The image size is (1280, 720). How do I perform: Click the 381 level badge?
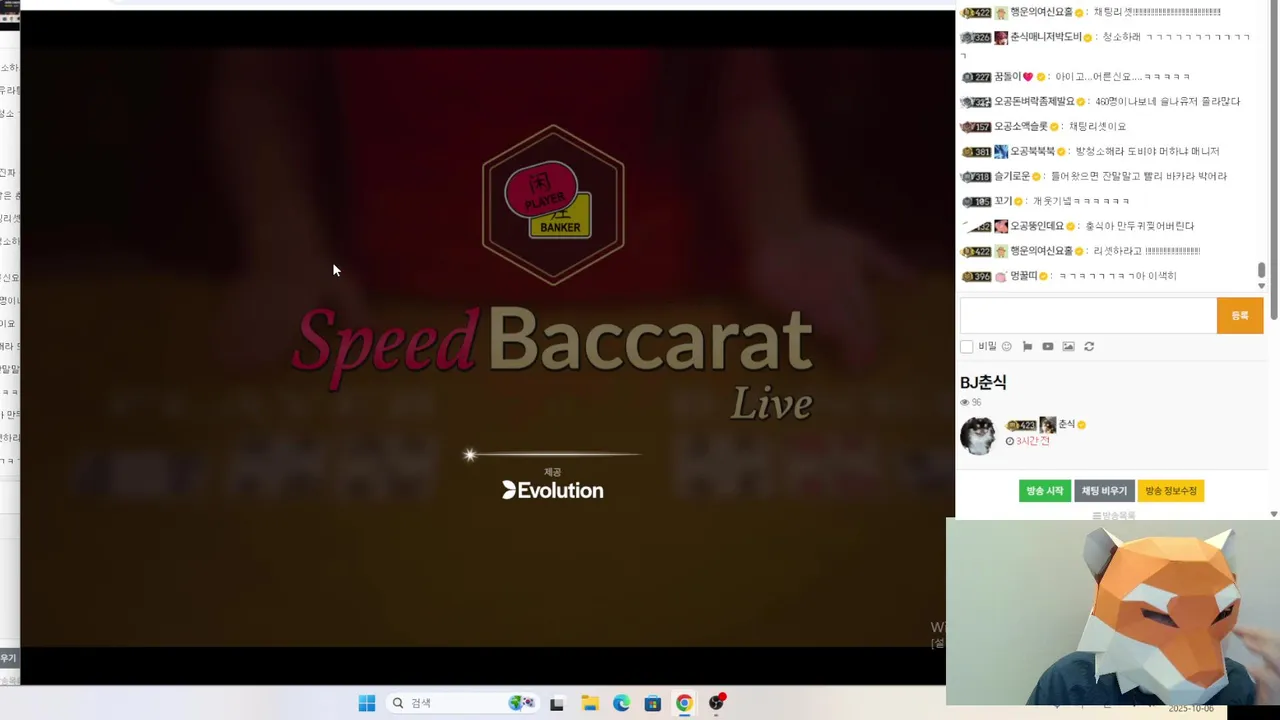976,151
